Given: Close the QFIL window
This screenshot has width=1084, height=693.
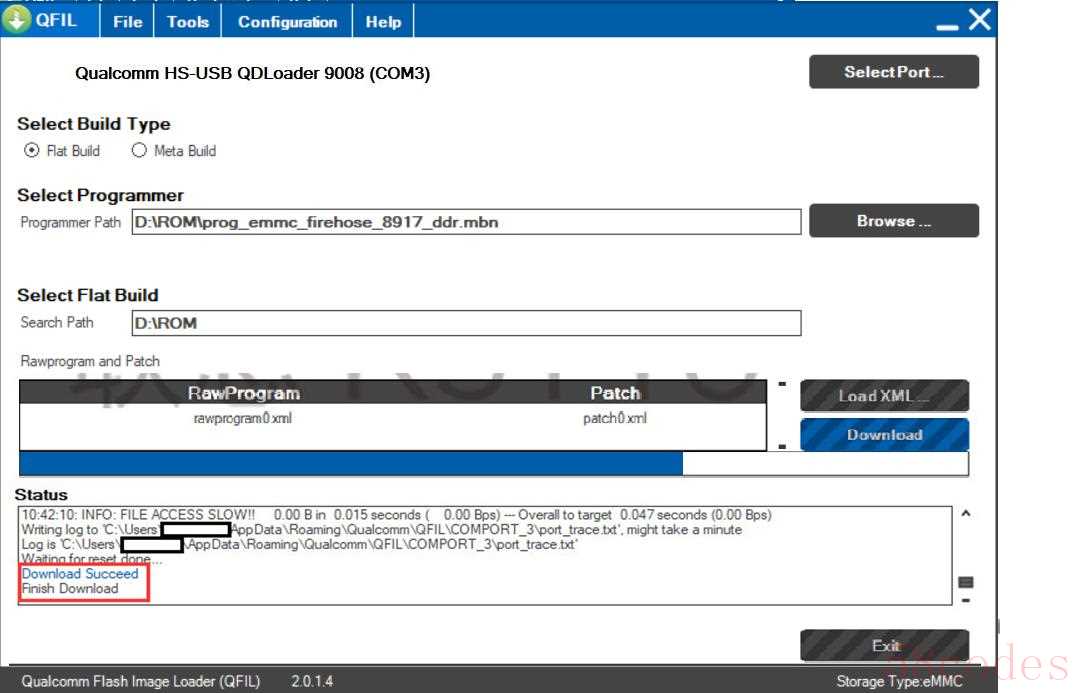Looking at the screenshot, I should tap(980, 20).
